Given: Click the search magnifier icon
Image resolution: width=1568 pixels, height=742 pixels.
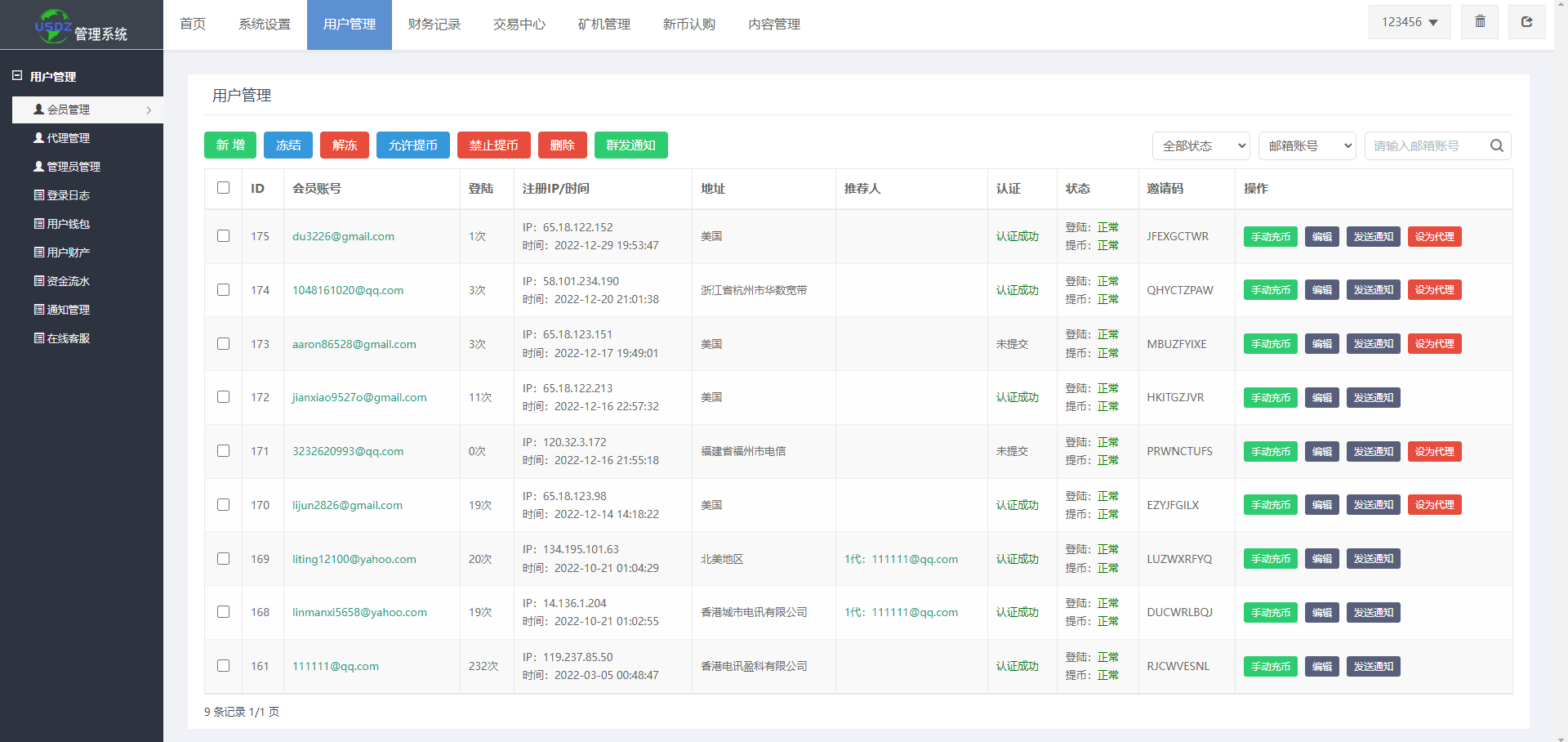Looking at the screenshot, I should coord(1496,145).
